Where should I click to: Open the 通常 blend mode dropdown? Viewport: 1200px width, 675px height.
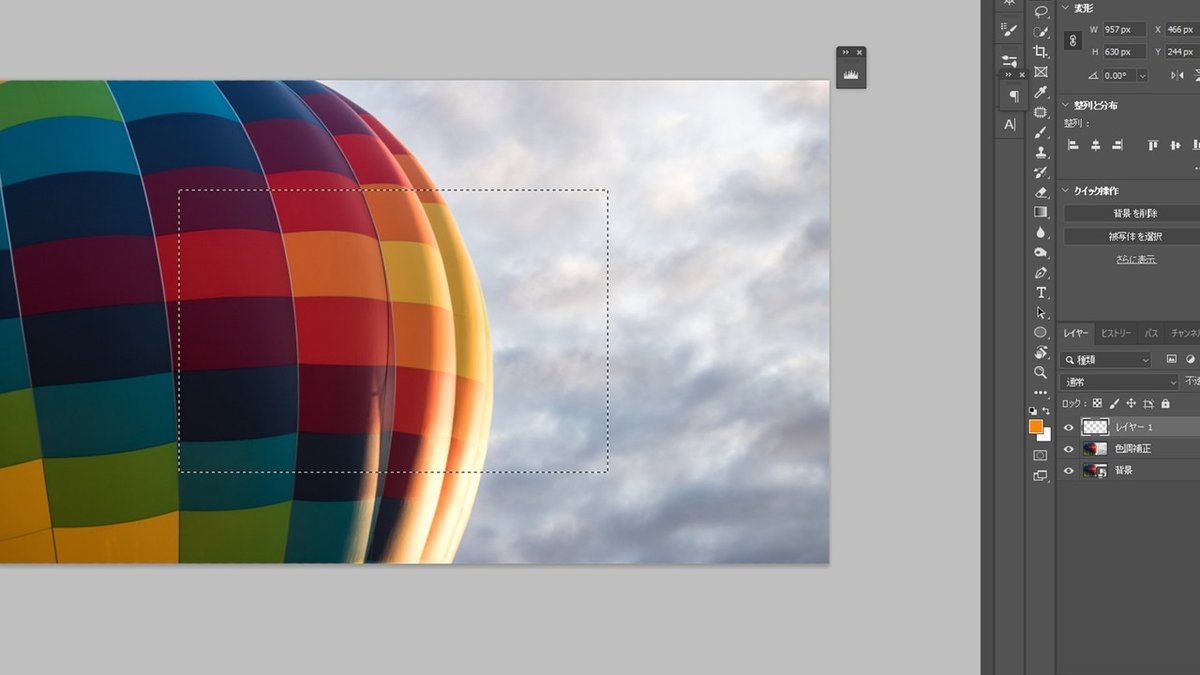[1120, 381]
